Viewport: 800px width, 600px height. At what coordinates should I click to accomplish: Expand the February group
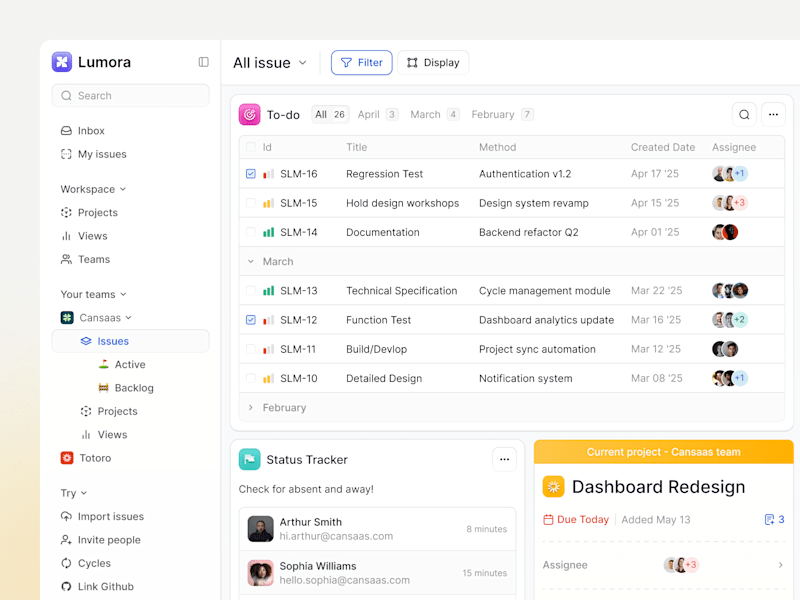(251, 407)
